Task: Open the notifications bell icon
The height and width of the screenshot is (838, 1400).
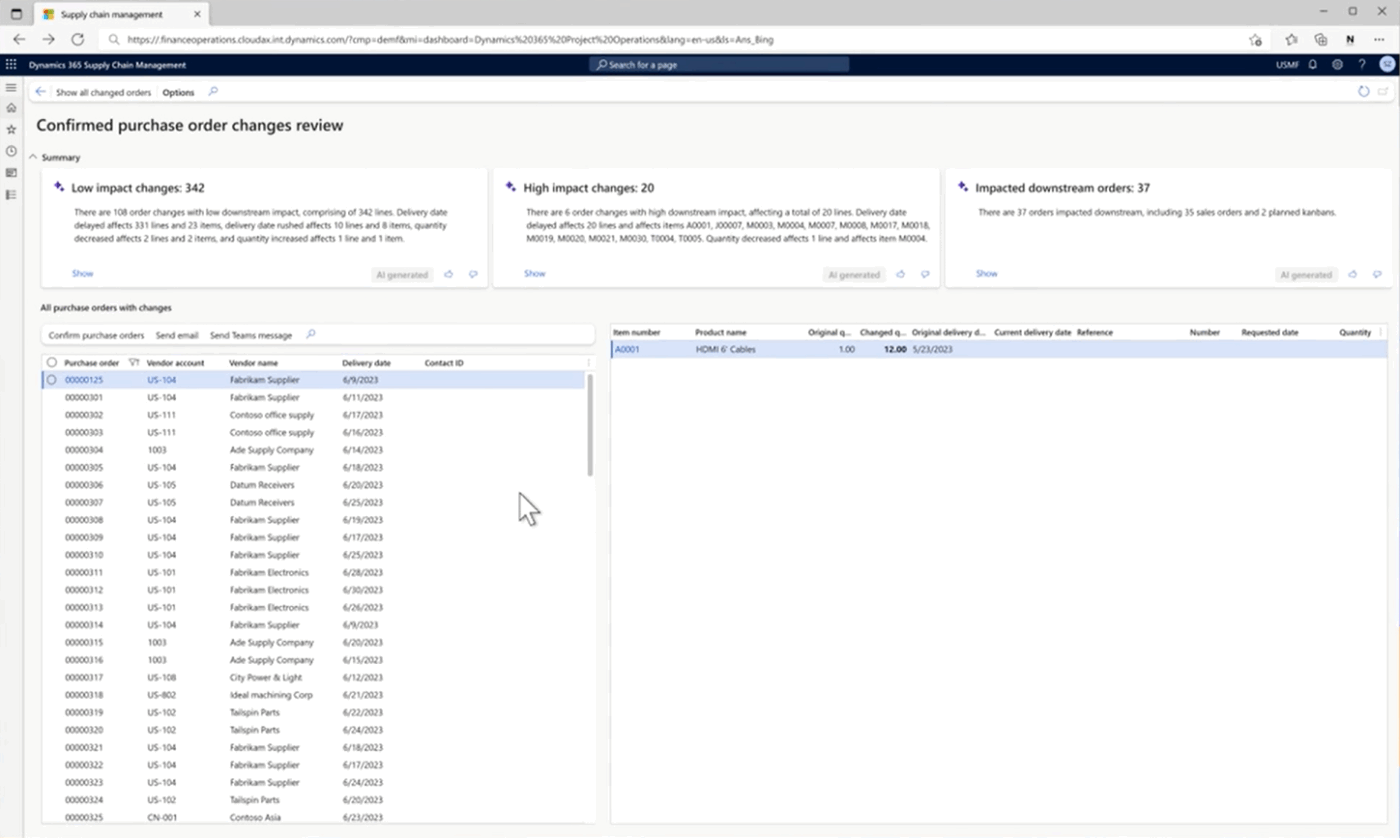Action: click(1313, 64)
